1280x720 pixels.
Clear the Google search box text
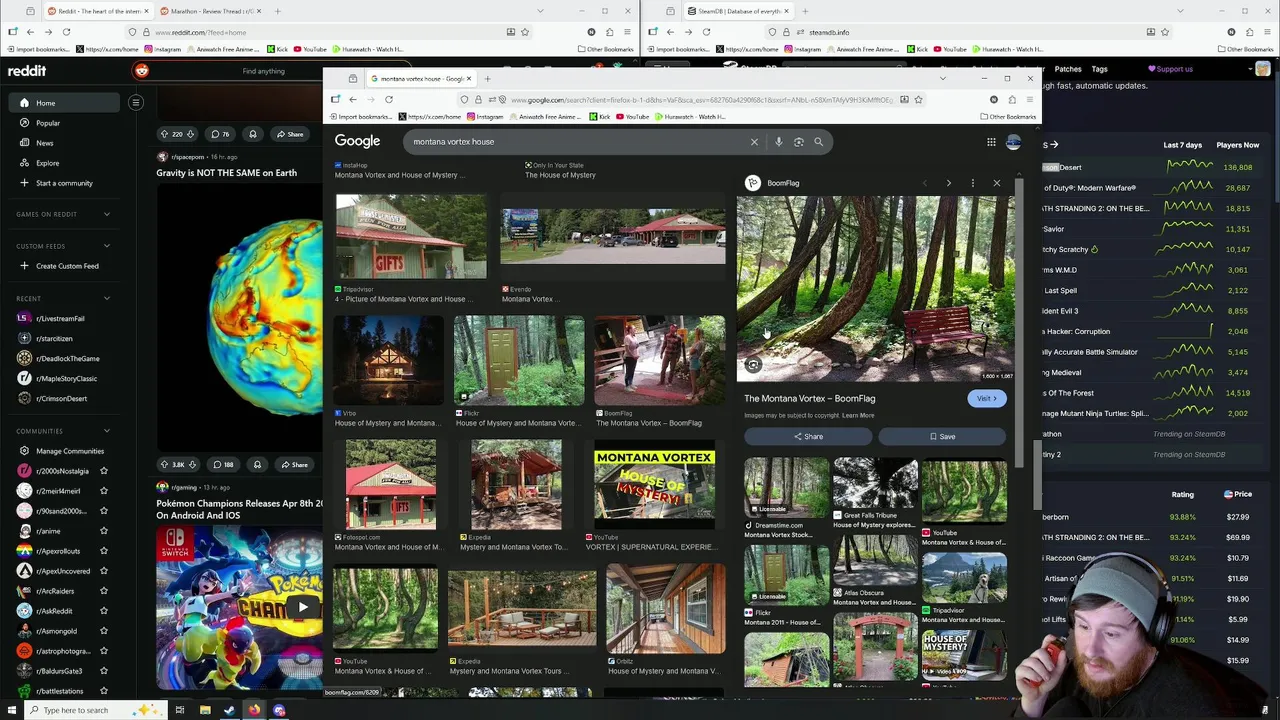[x=754, y=142]
